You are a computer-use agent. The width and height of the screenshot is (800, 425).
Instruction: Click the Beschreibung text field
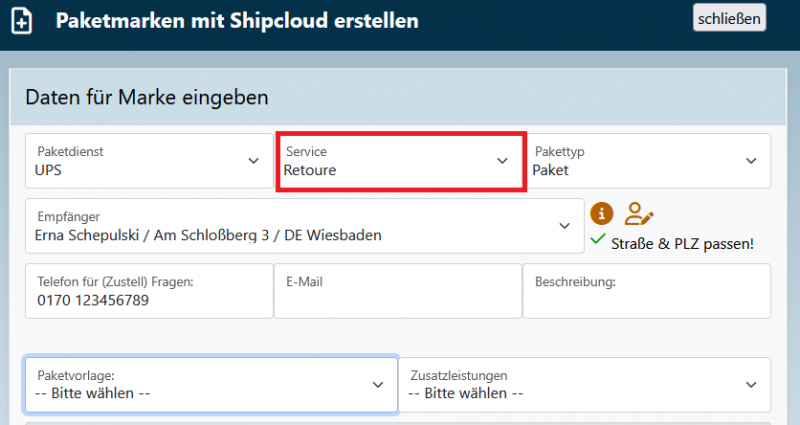[646, 298]
